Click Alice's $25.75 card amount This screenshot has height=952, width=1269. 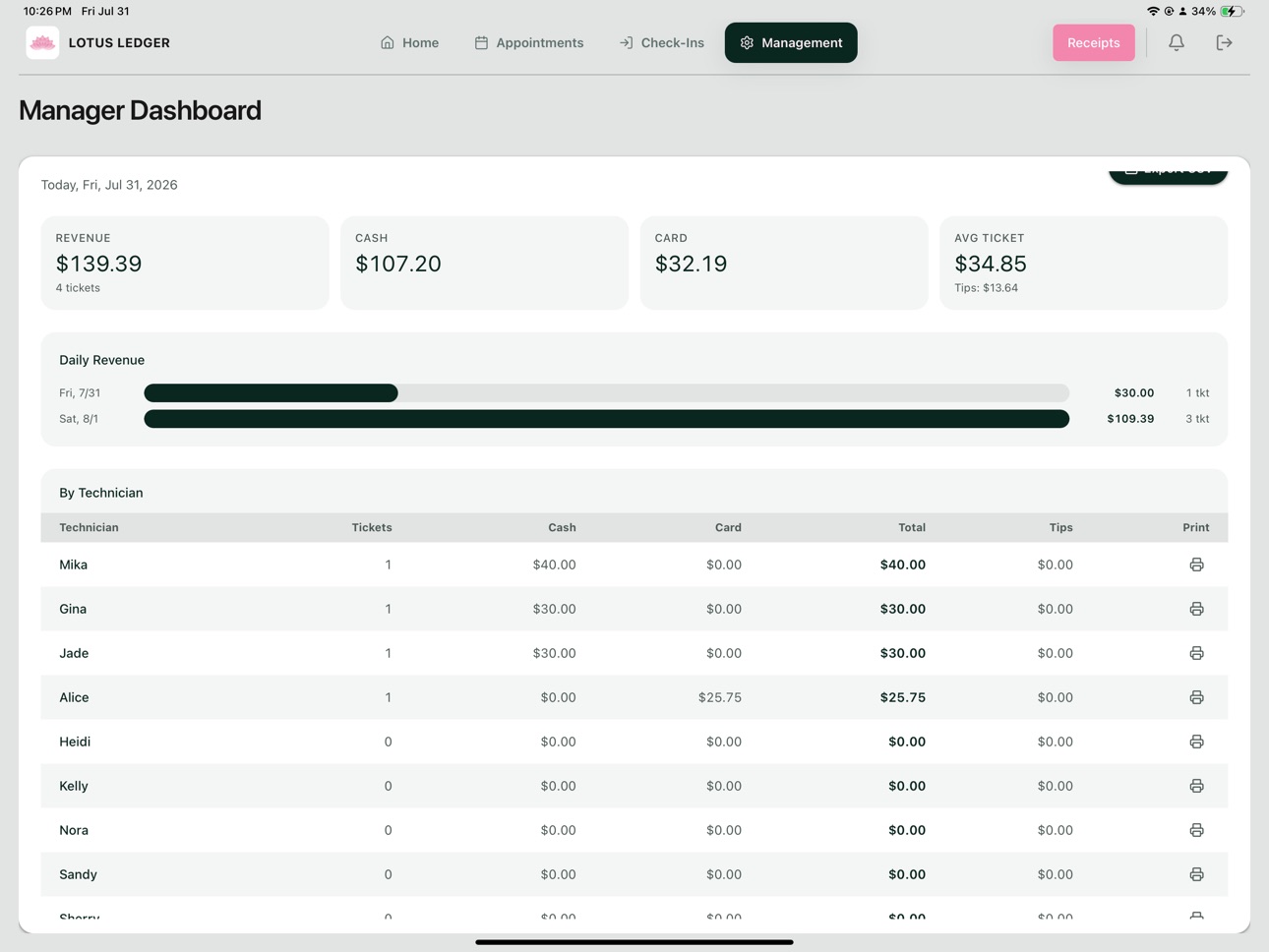[x=720, y=697]
